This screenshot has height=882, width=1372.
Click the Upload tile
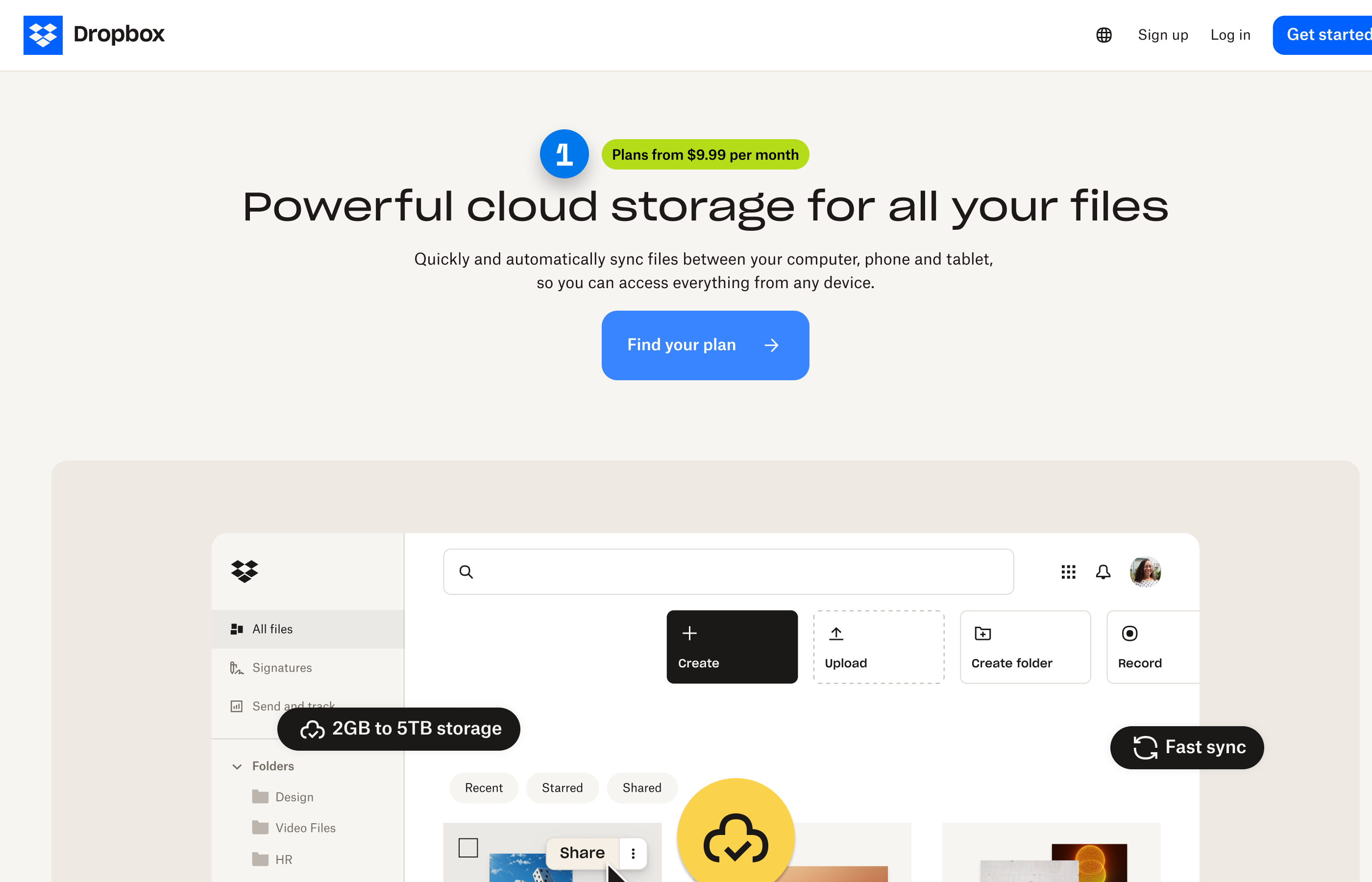[x=879, y=647]
